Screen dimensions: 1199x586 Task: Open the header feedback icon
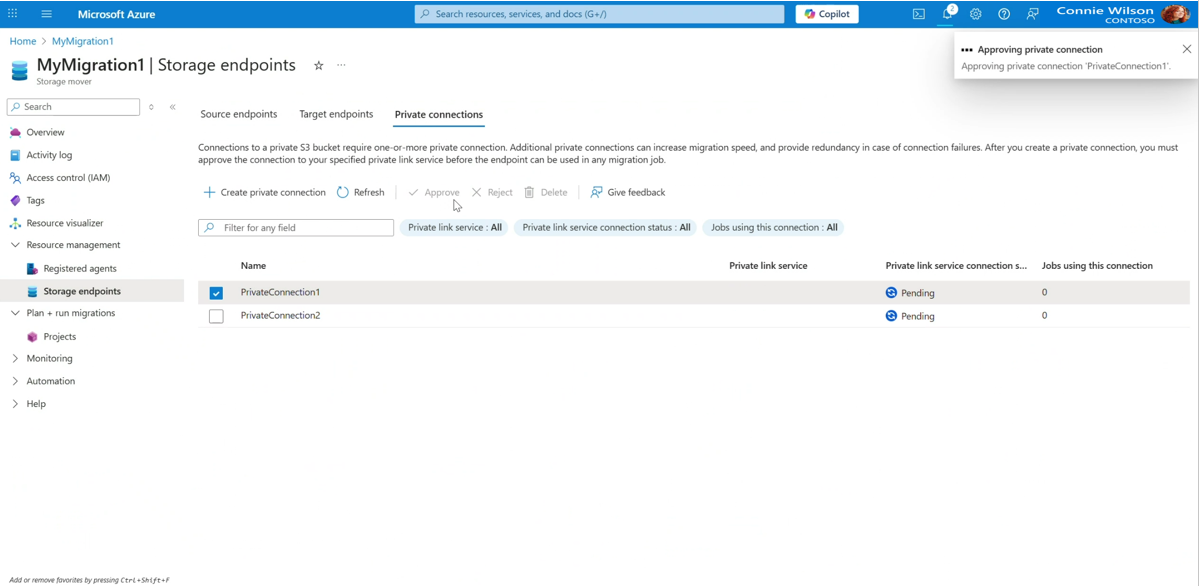pos(1032,14)
